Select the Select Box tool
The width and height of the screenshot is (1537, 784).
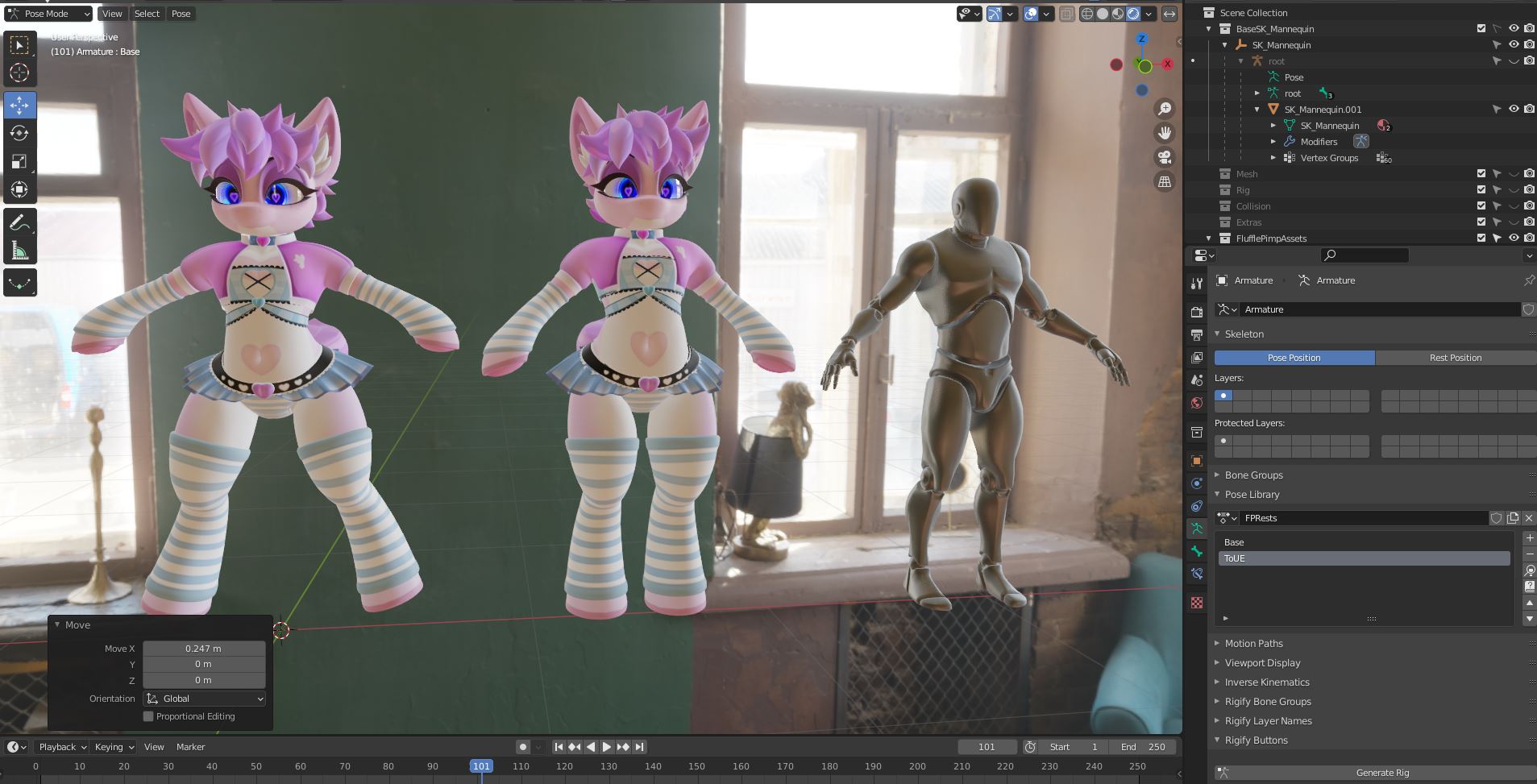click(x=19, y=44)
